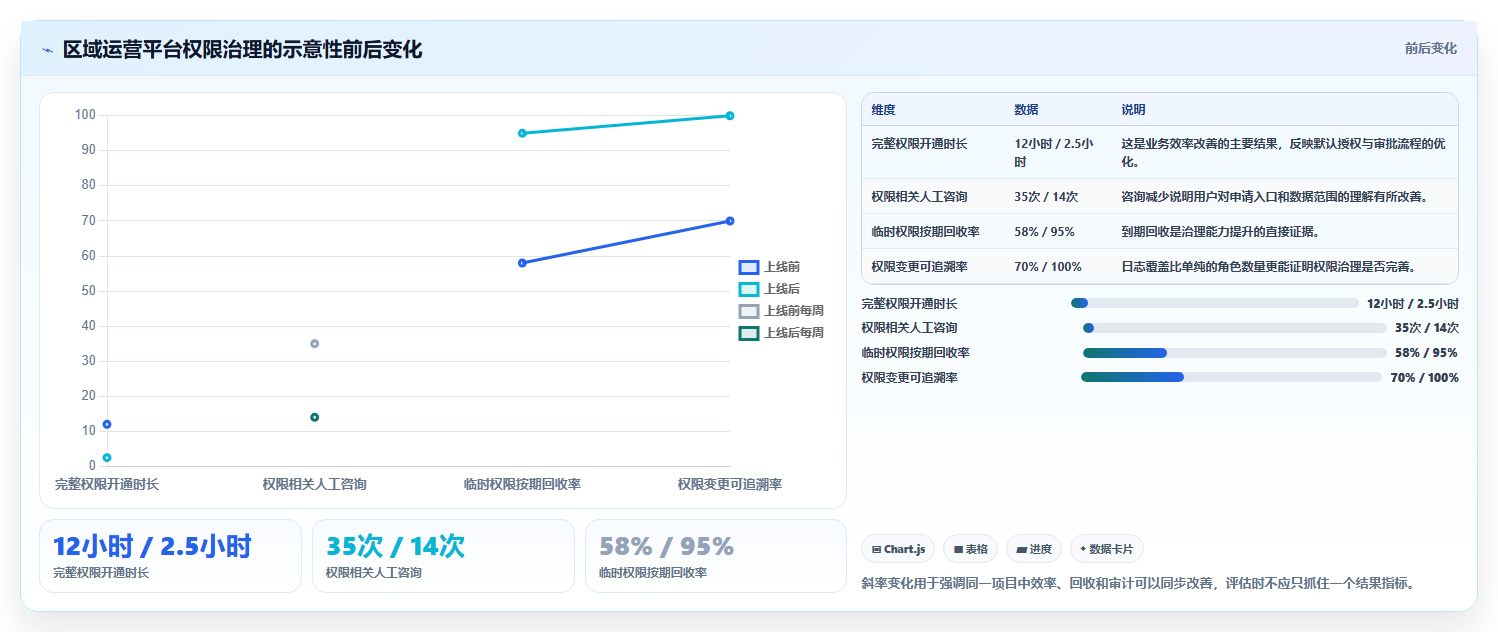Image resolution: width=1498 pixels, height=632 pixels.
Task: Click the table cell 58% / 95%
Action: coord(1044,232)
